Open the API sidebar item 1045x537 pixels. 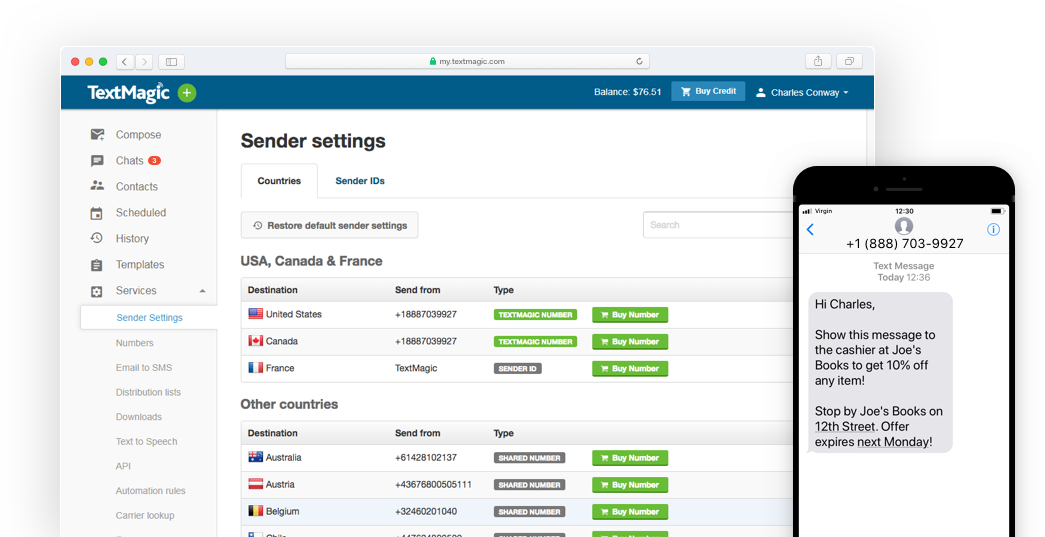coord(123,466)
